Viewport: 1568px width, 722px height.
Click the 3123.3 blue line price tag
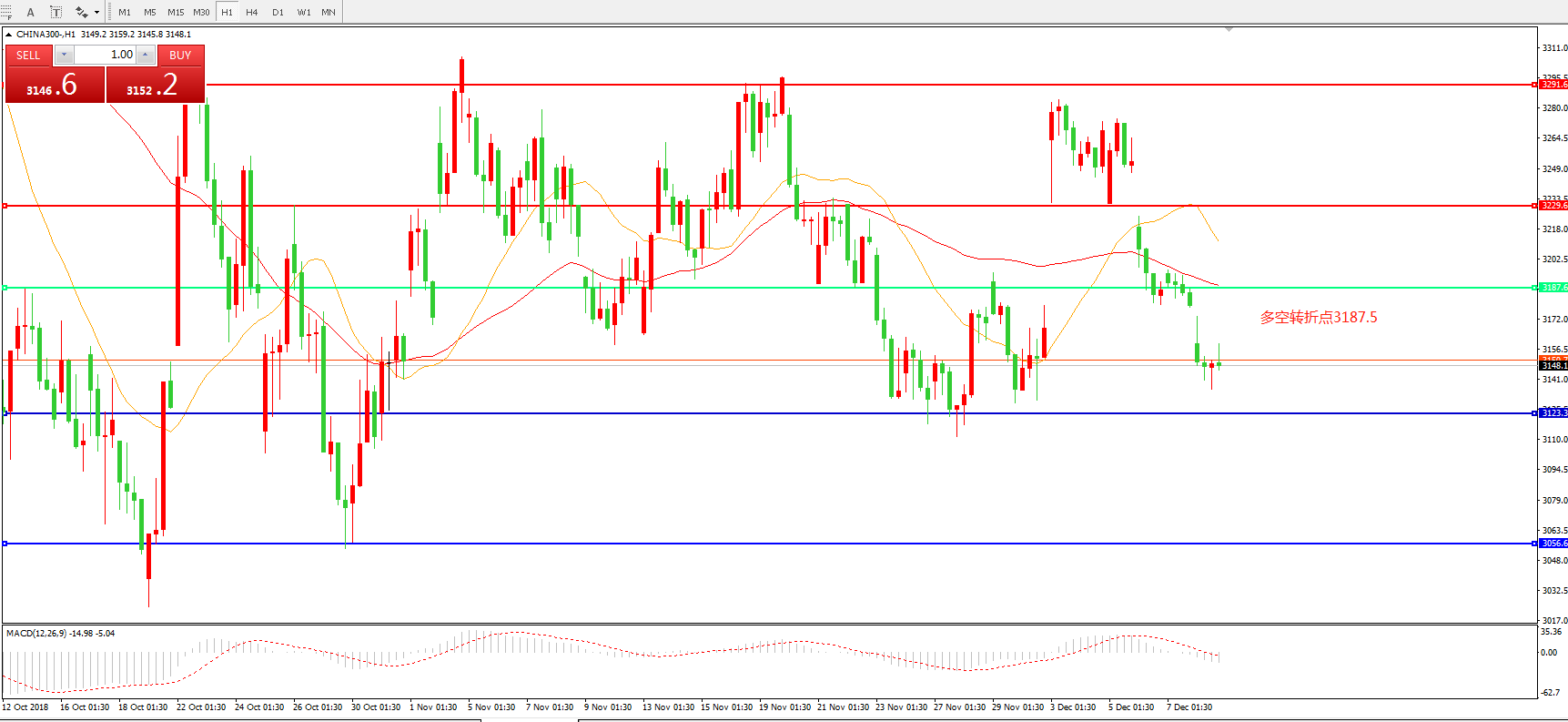[x=1553, y=413]
